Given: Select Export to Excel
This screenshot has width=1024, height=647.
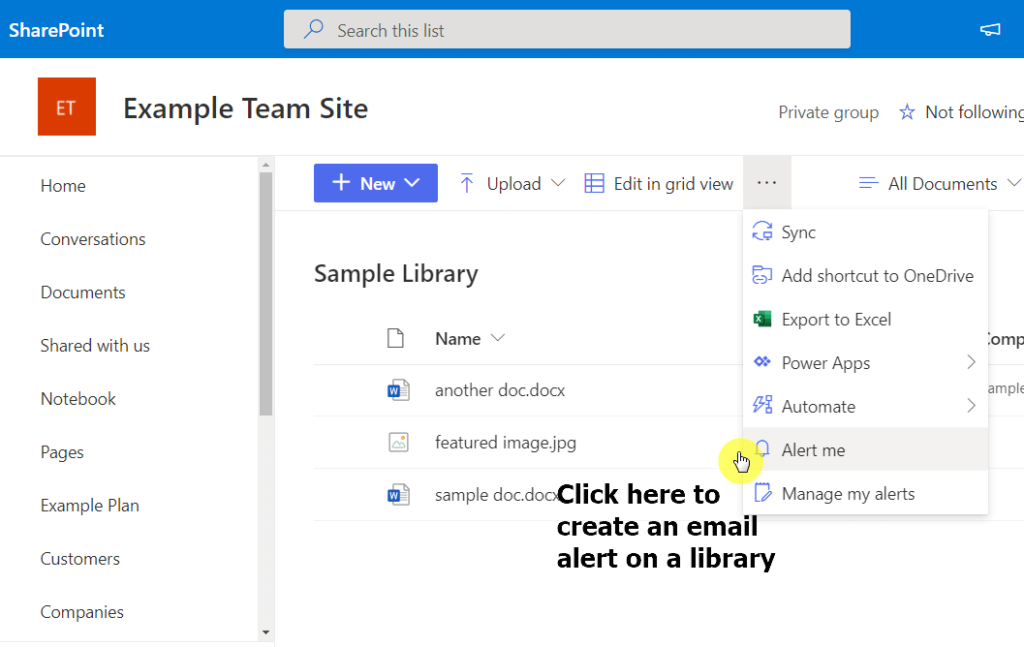Looking at the screenshot, I should pos(865,319).
